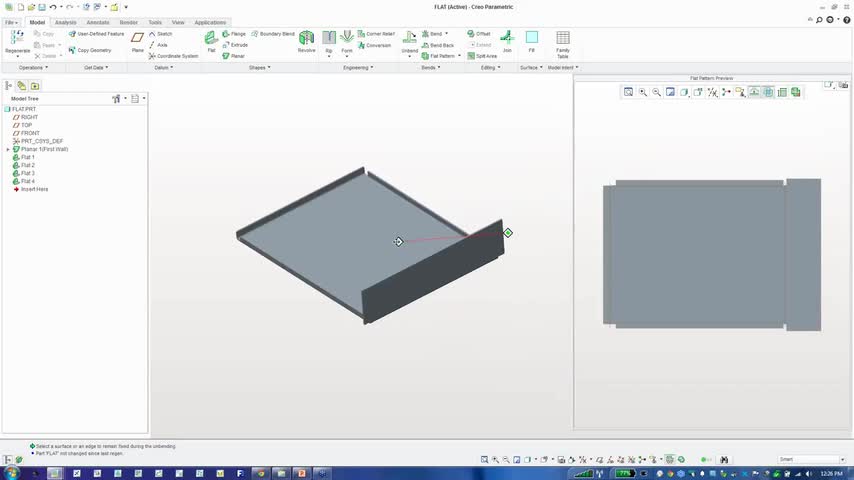Toggle the highlighted graphics toolbar icon beside green arrow
Screen dimensions: 854x480
tap(670, 460)
